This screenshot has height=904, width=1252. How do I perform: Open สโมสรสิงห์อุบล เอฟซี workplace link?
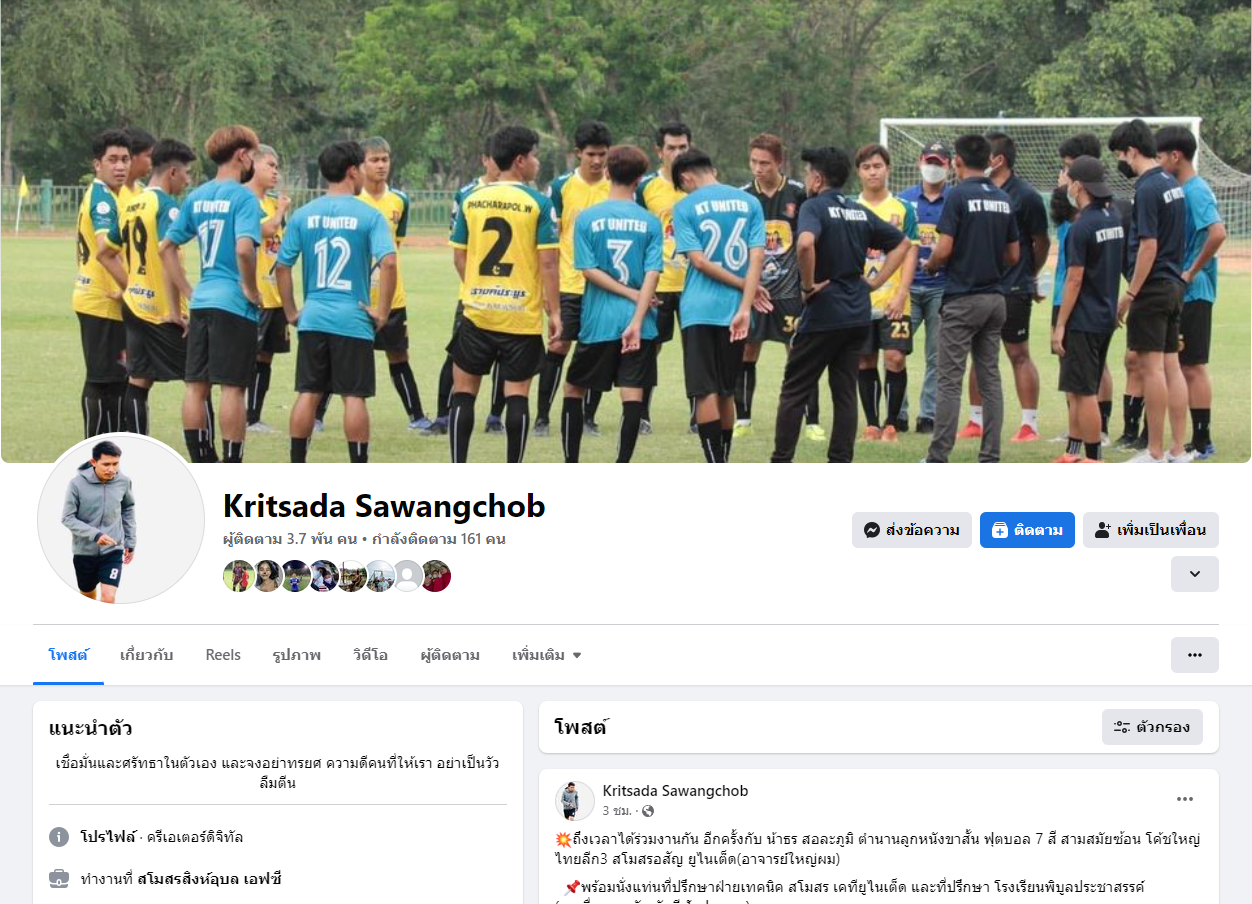pos(210,879)
